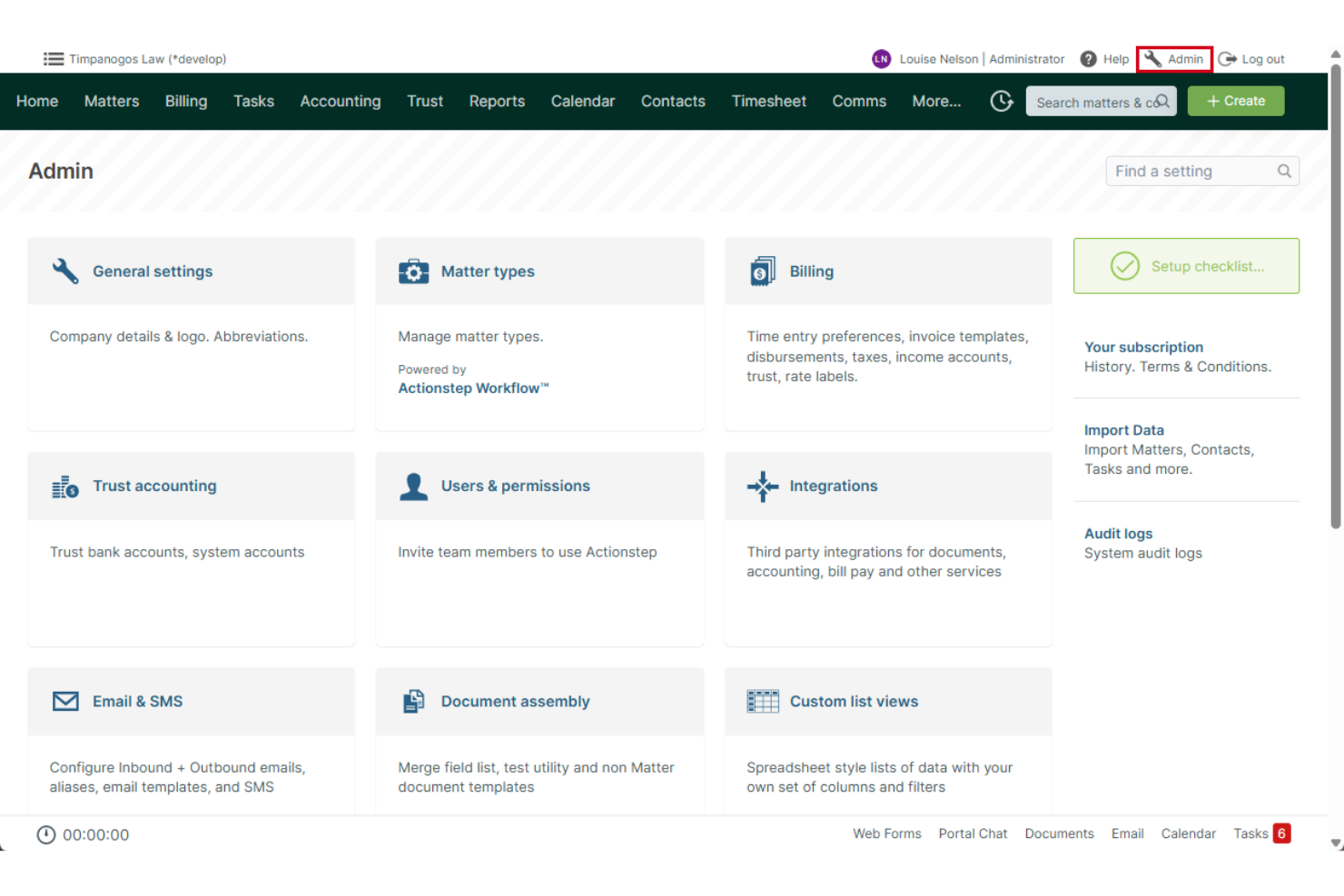This screenshot has width=1344, height=896.
Task: Click the Find a setting search field
Action: click(1190, 171)
